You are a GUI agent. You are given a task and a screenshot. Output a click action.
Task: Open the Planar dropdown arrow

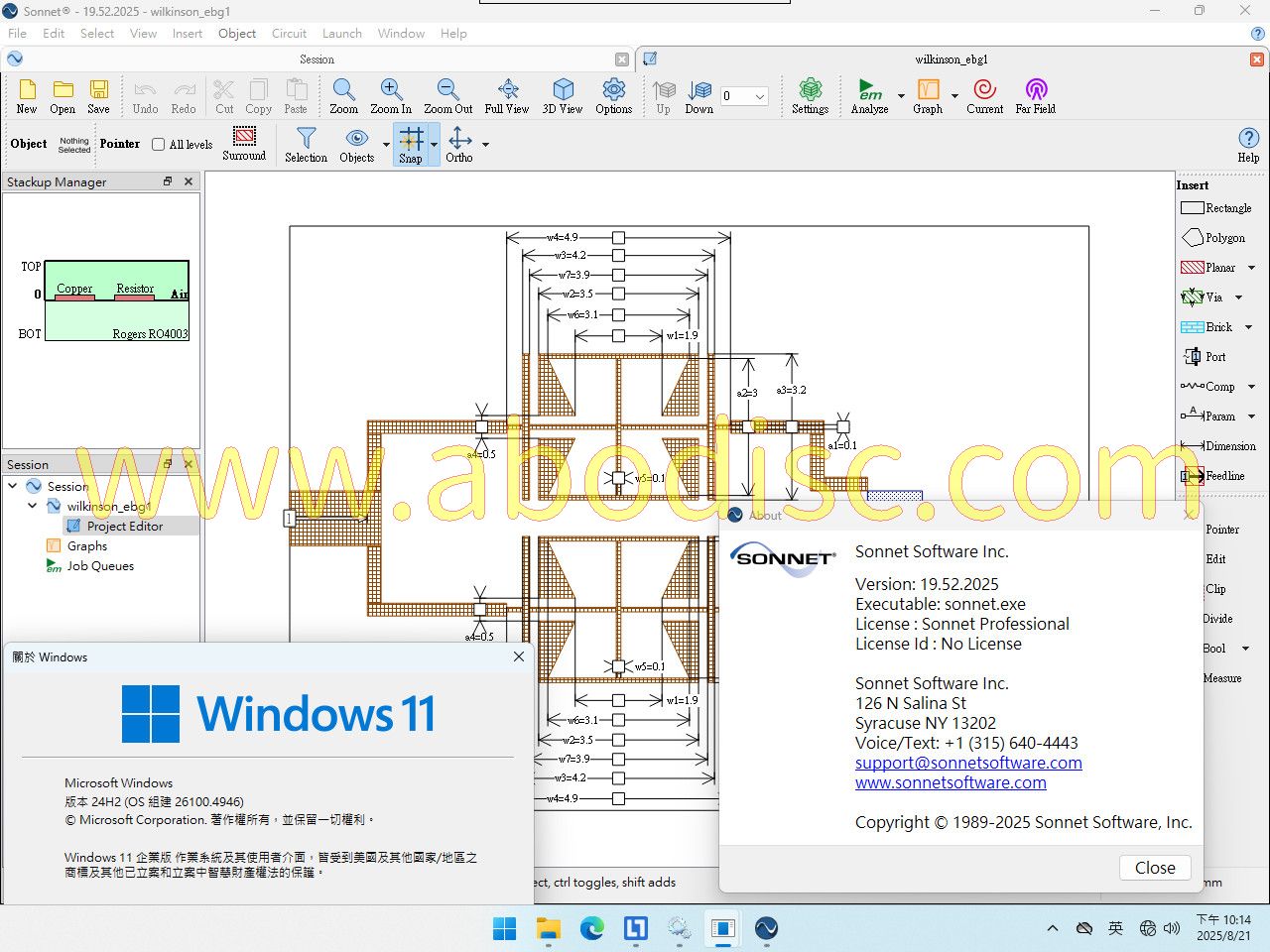(1251, 268)
